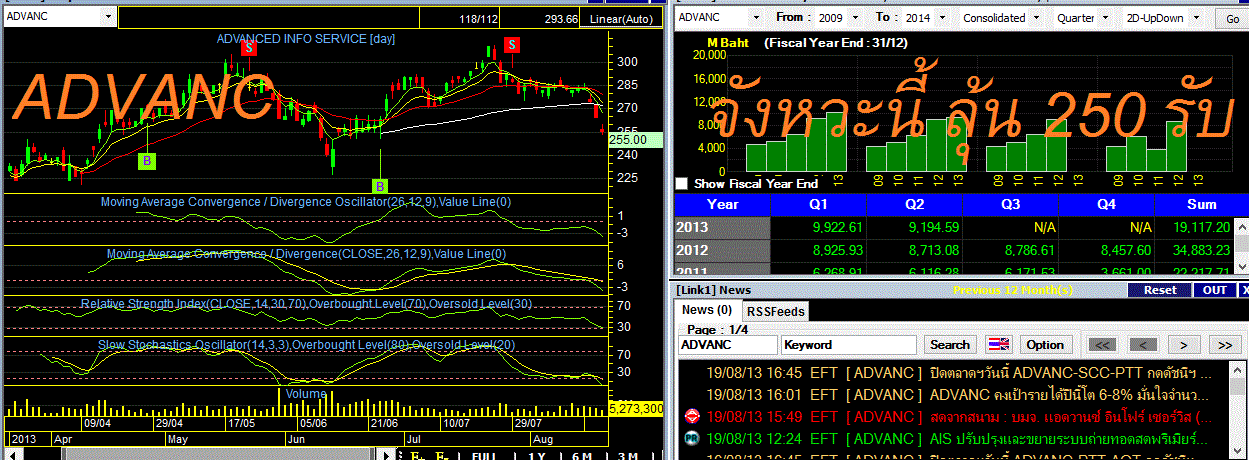Select the 1Y chart range

535,455
